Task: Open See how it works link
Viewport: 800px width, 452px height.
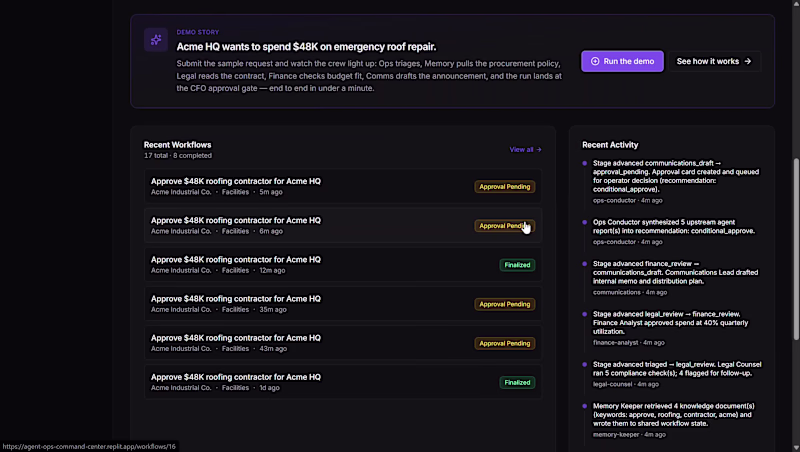Action: pos(714,61)
